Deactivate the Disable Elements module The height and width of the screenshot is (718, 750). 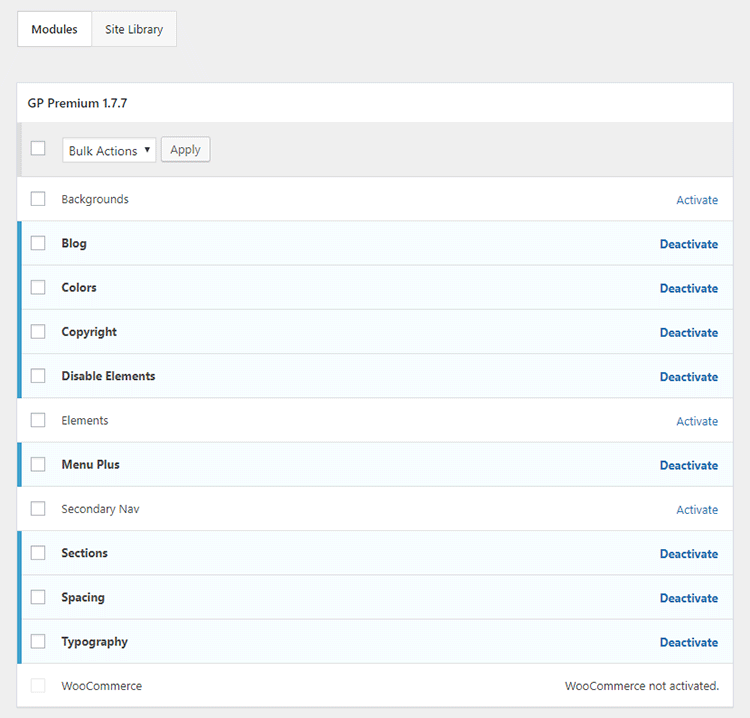[x=689, y=377]
